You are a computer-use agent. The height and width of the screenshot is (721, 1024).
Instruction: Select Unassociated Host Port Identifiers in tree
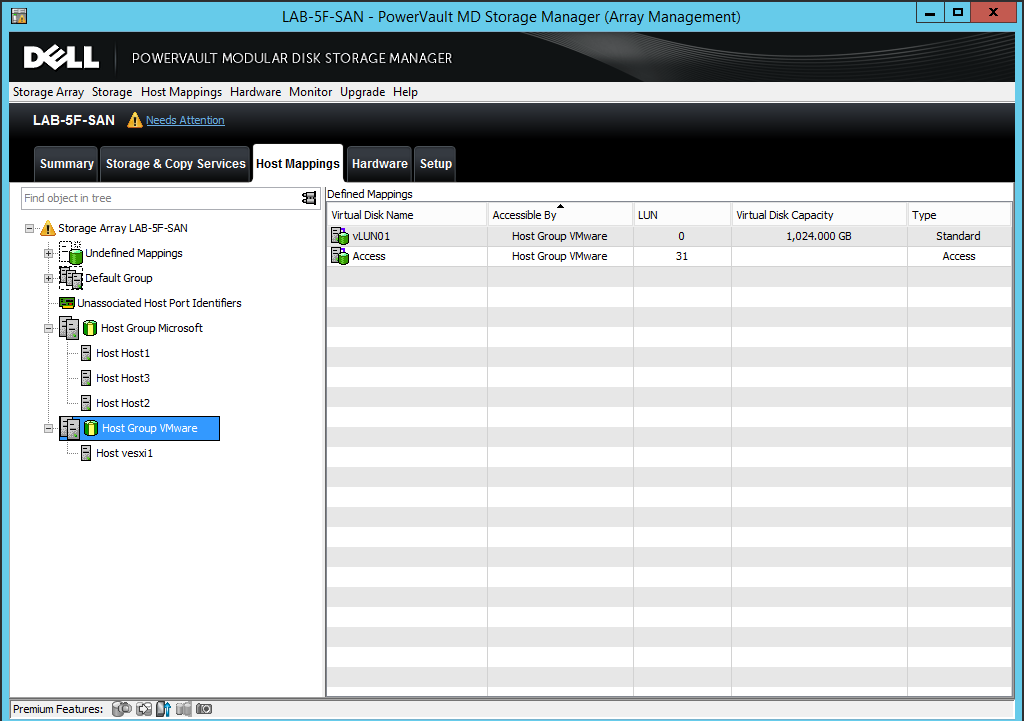(159, 303)
